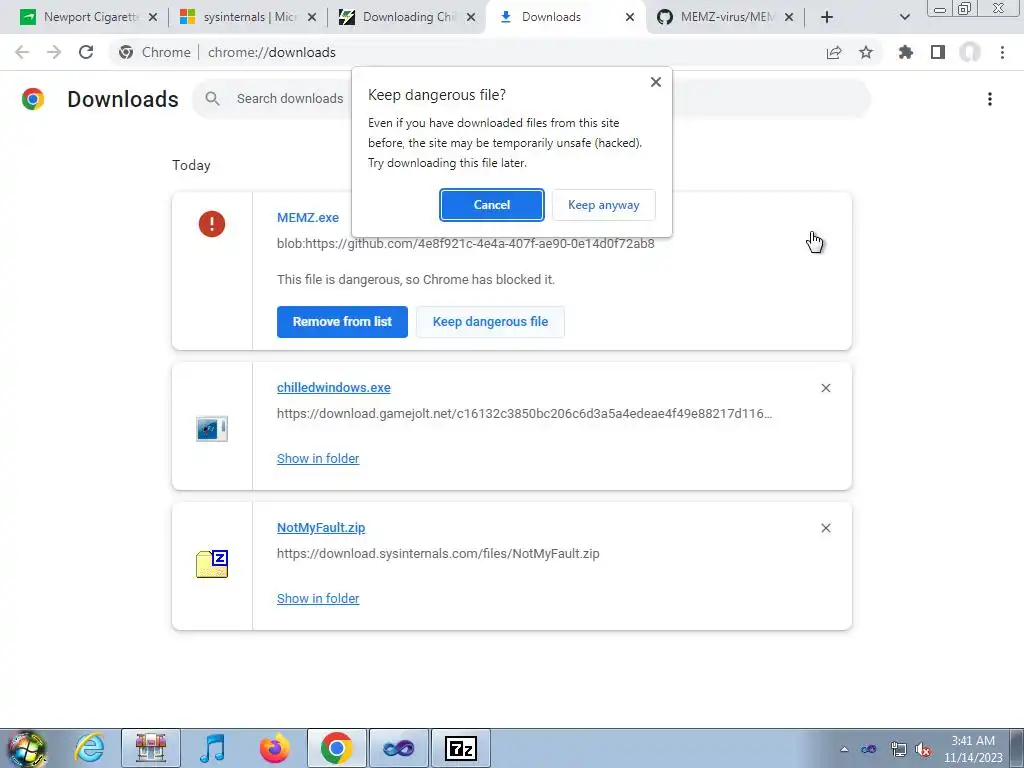
Task: Launch Firefox from the taskbar
Action: click(274, 748)
